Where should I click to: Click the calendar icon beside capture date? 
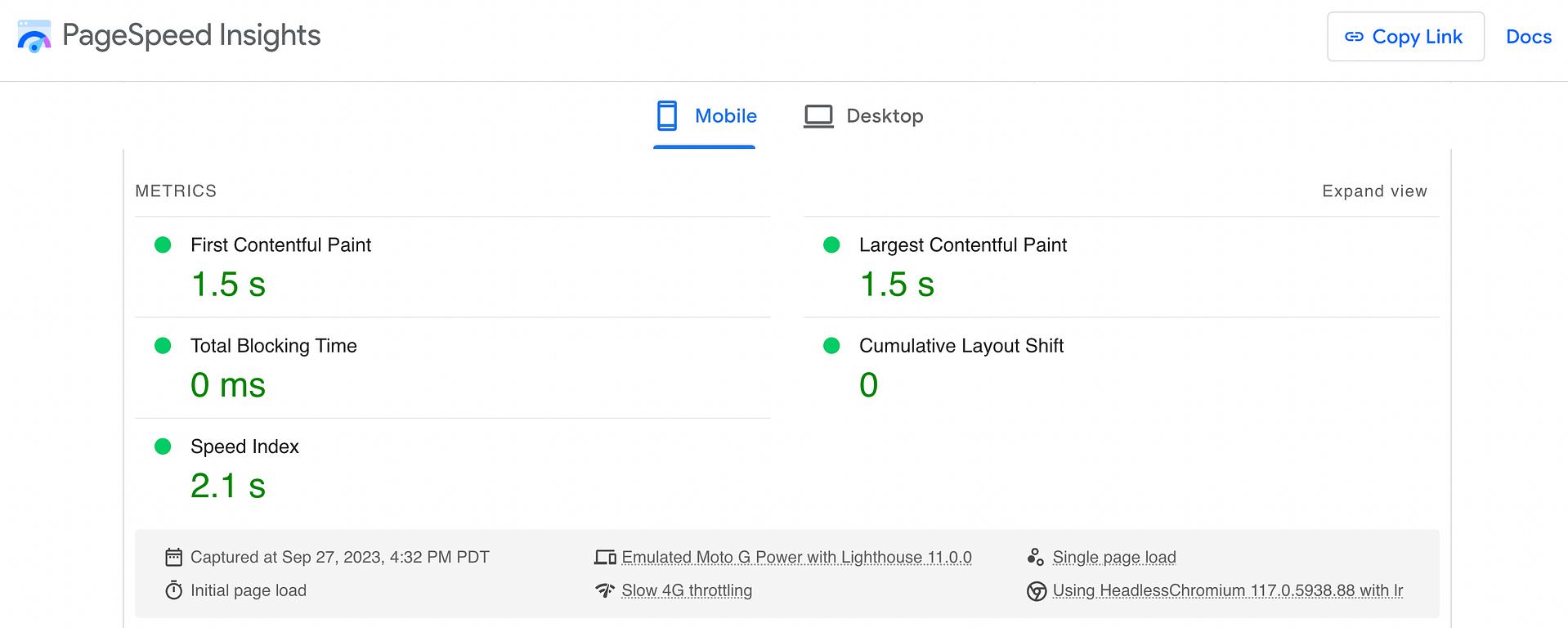click(x=173, y=558)
